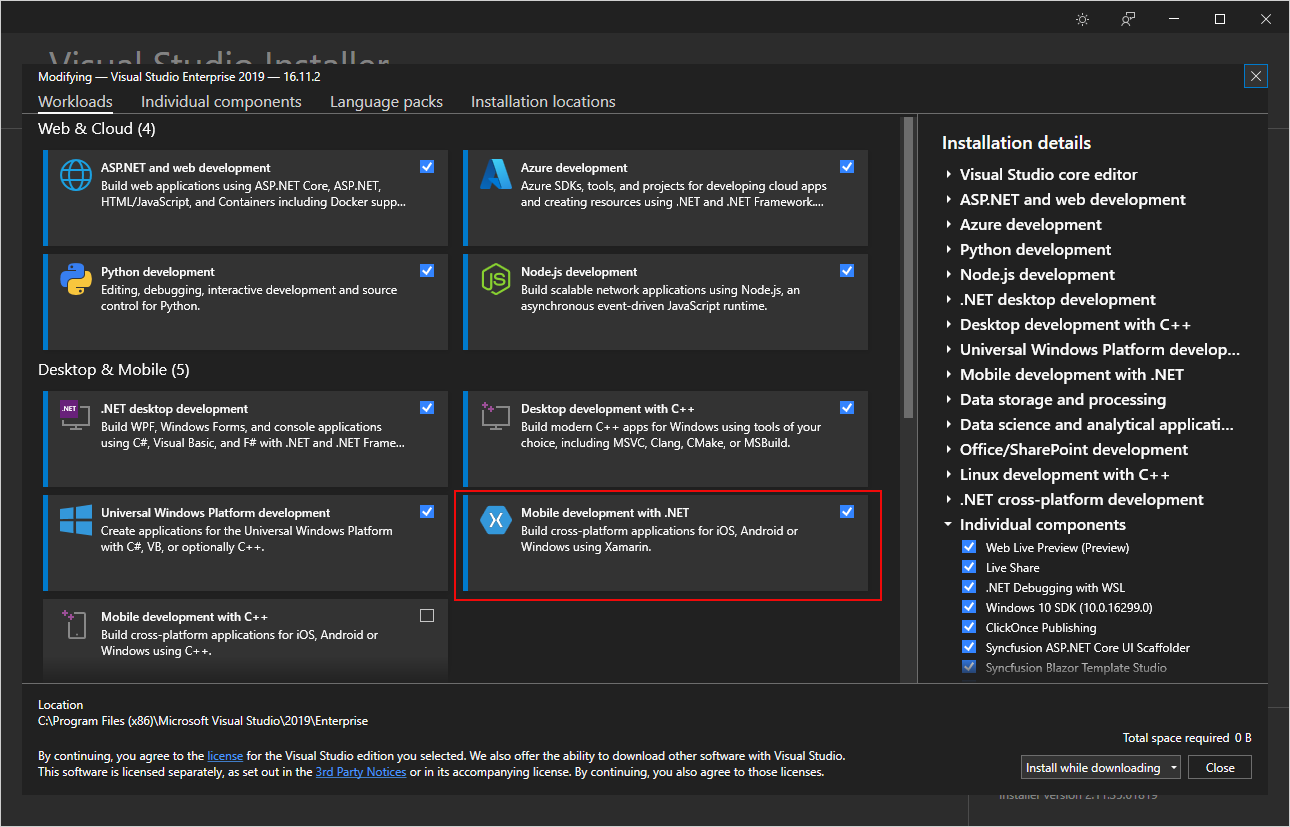
Task: Switch to the Installation locations tab
Action: point(543,102)
